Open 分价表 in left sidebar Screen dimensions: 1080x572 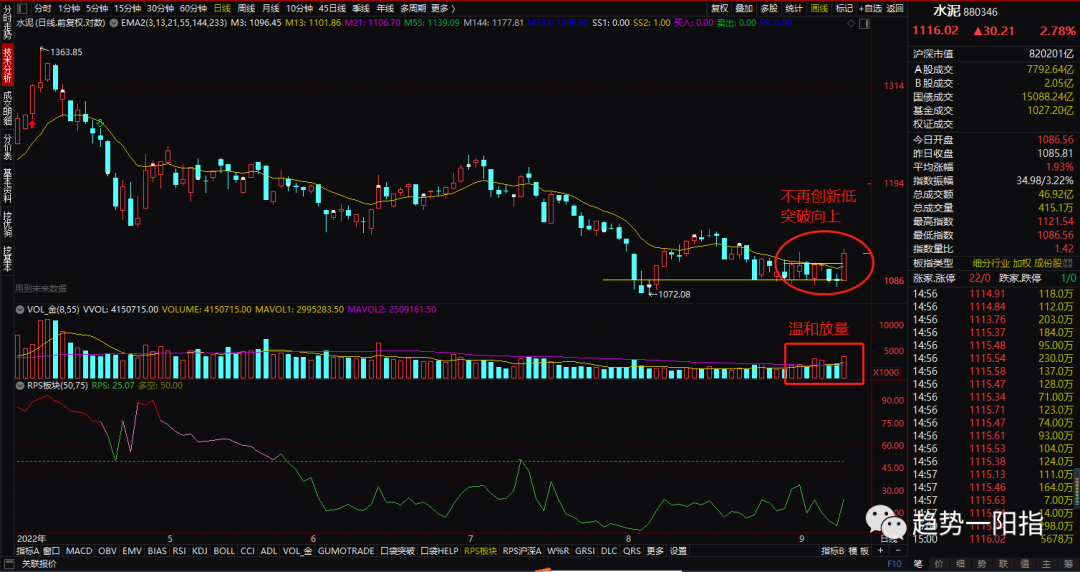click(x=7, y=147)
